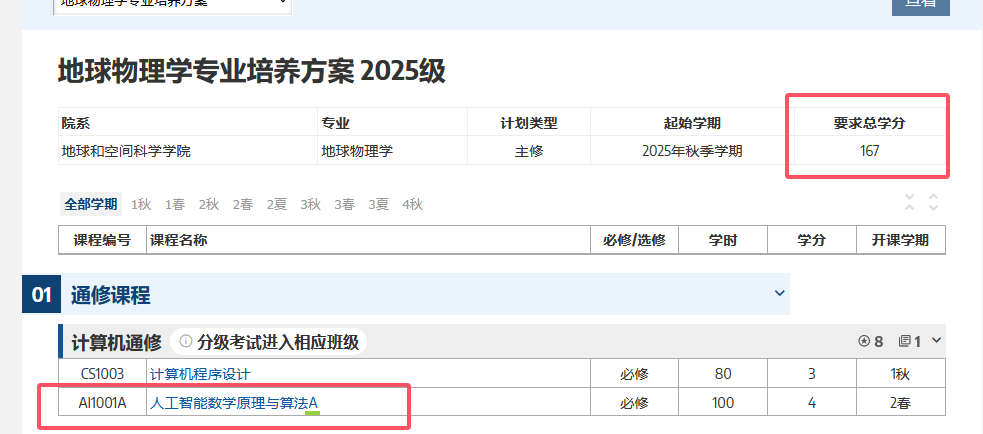Show the 3秋 semester courses
The height and width of the screenshot is (434, 983).
(310, 205)
